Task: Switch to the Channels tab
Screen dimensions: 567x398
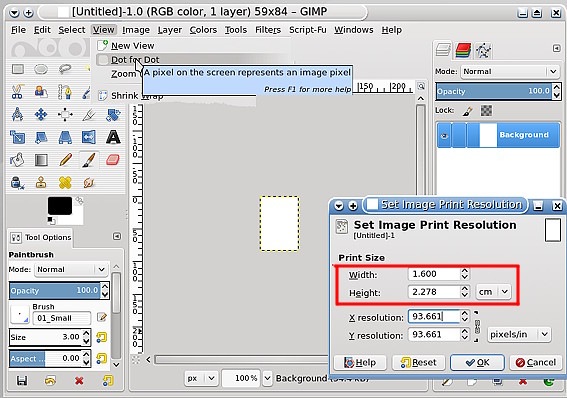Action: coord(463,50)
